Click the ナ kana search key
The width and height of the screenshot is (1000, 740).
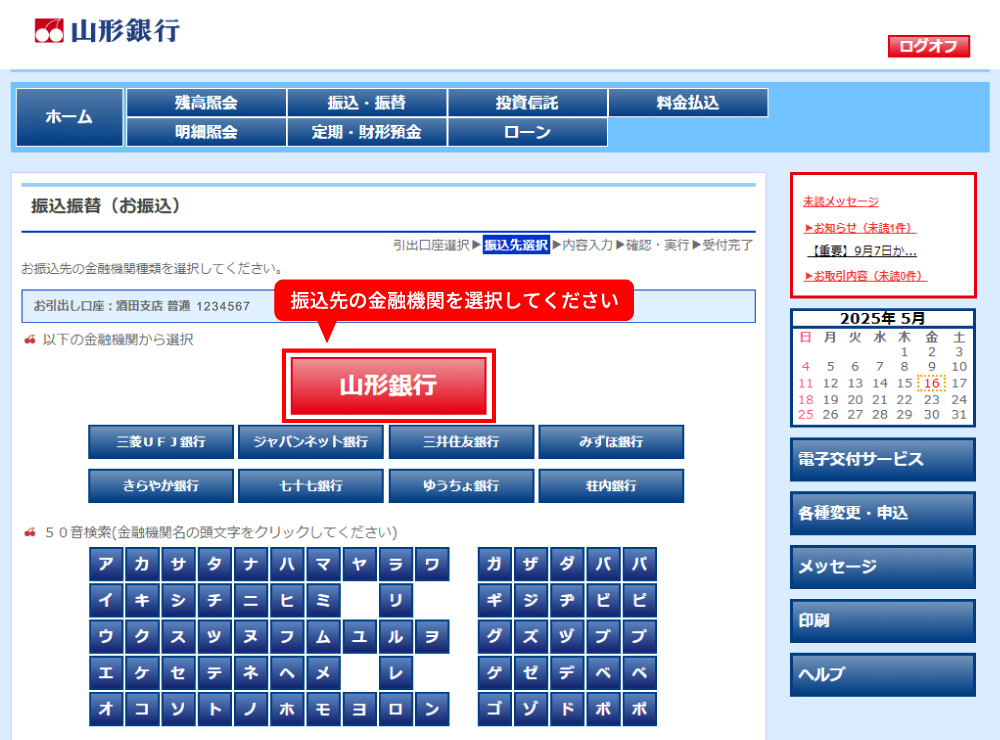click(251, 564)
